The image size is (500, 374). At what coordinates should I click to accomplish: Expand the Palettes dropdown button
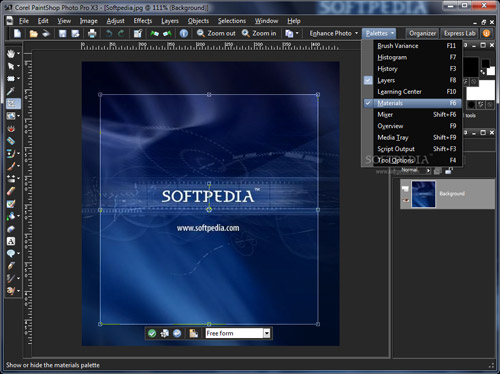[379, 33]
